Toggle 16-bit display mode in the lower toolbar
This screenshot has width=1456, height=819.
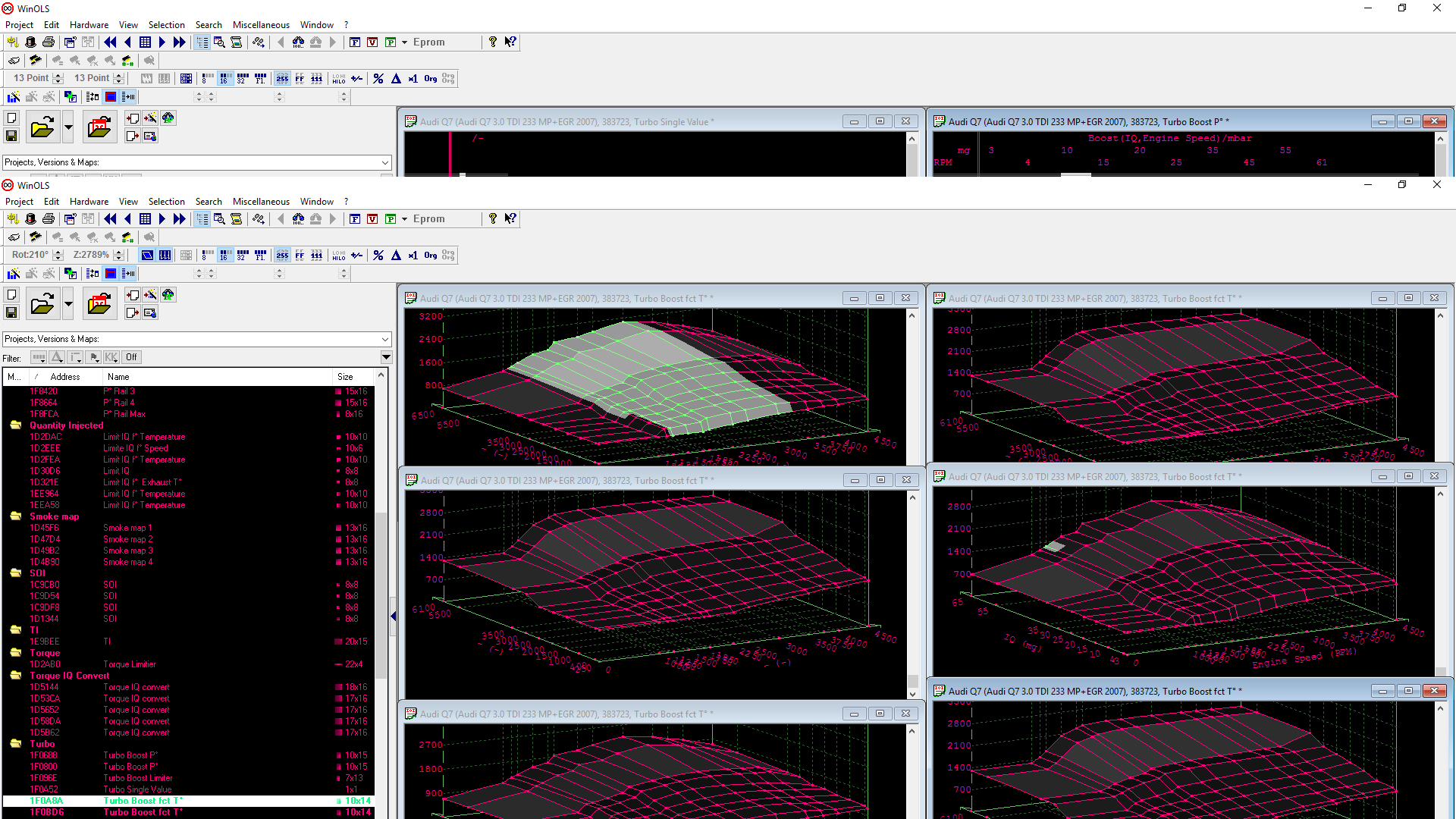[x=224, y=256]
